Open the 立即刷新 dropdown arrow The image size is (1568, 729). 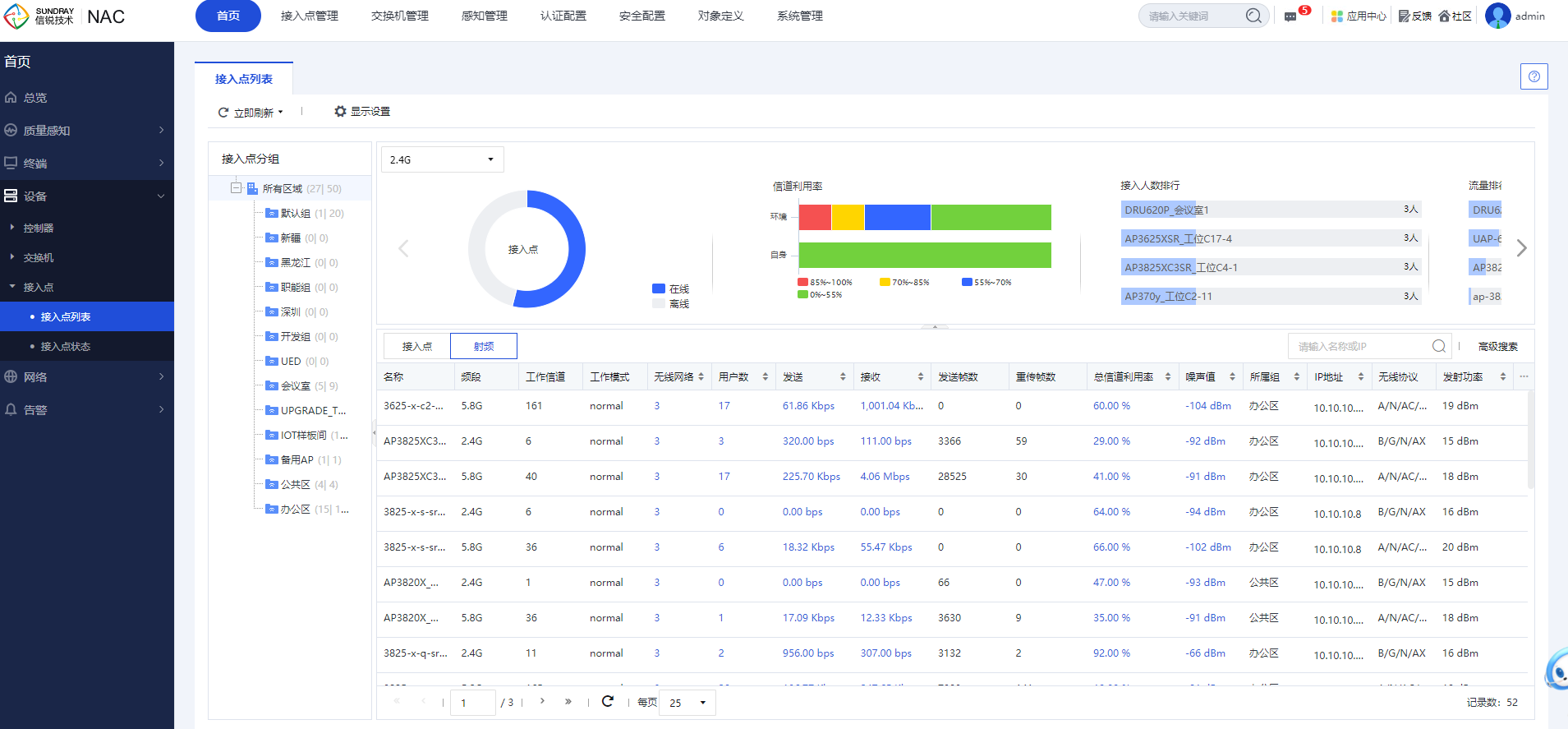[280, 113]
